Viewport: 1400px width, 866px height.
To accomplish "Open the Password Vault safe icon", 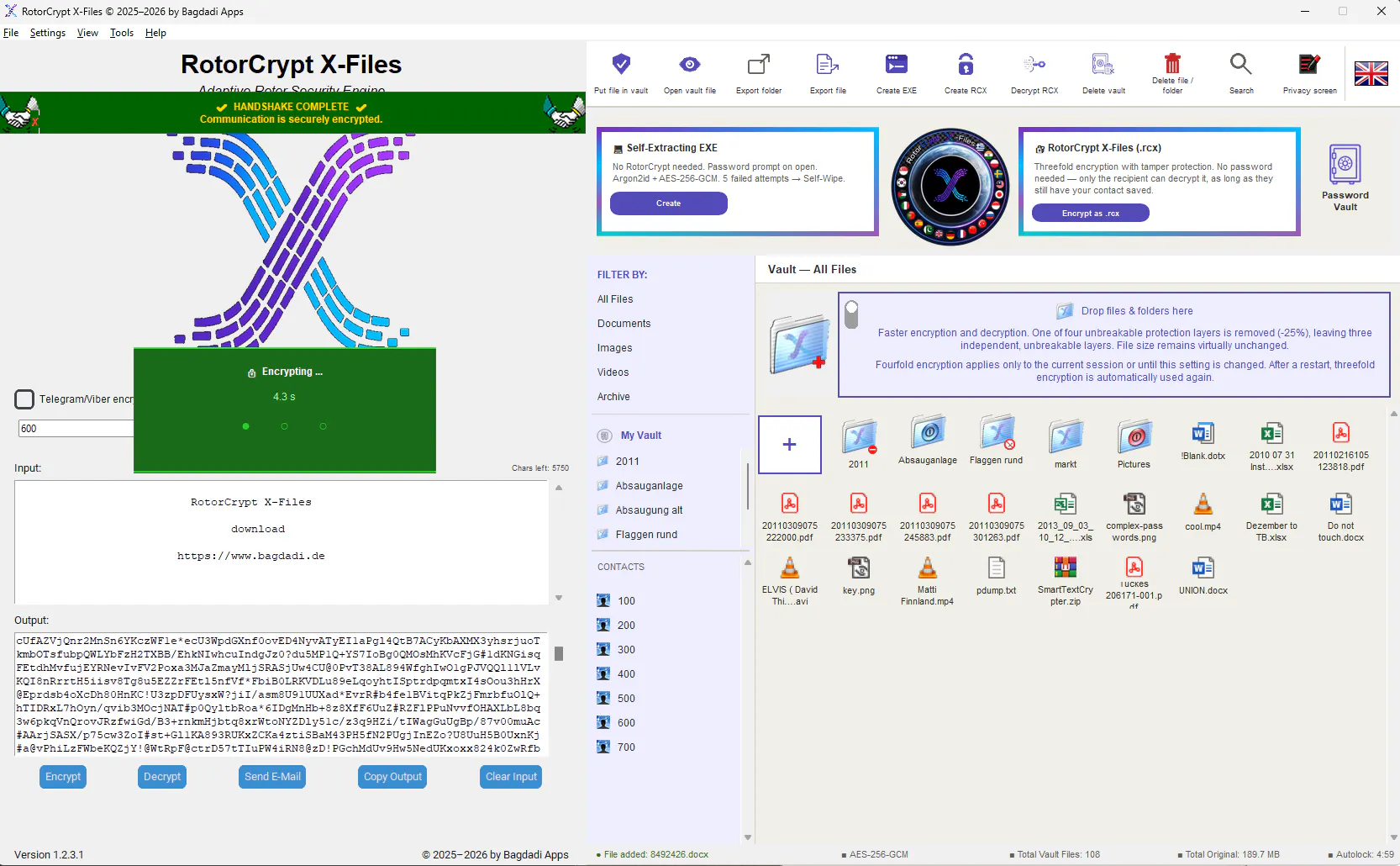I will (1345, 164).
